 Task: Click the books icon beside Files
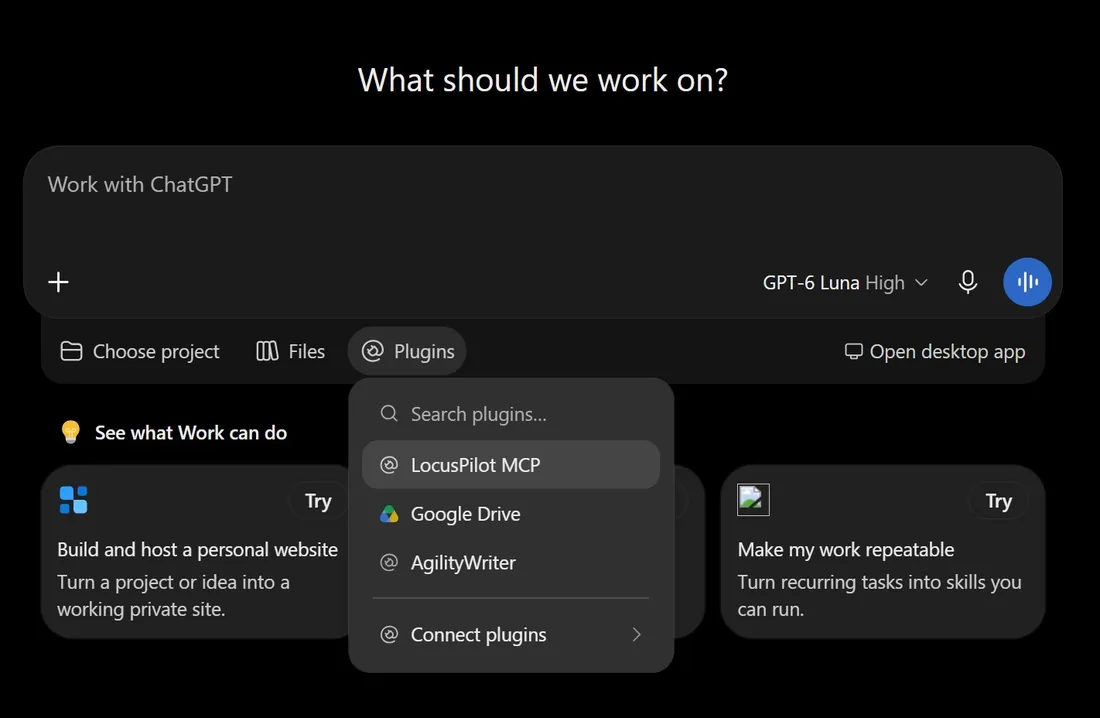(x=267, y=351)
